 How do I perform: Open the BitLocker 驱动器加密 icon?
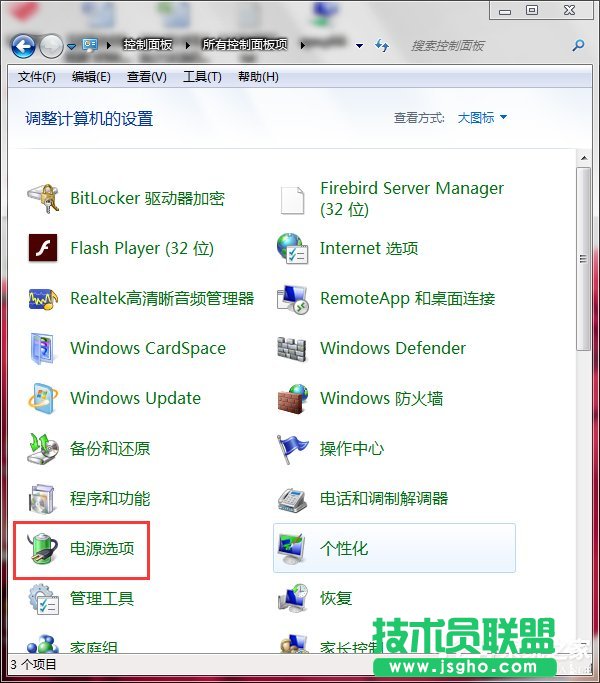tap(43, 198)
